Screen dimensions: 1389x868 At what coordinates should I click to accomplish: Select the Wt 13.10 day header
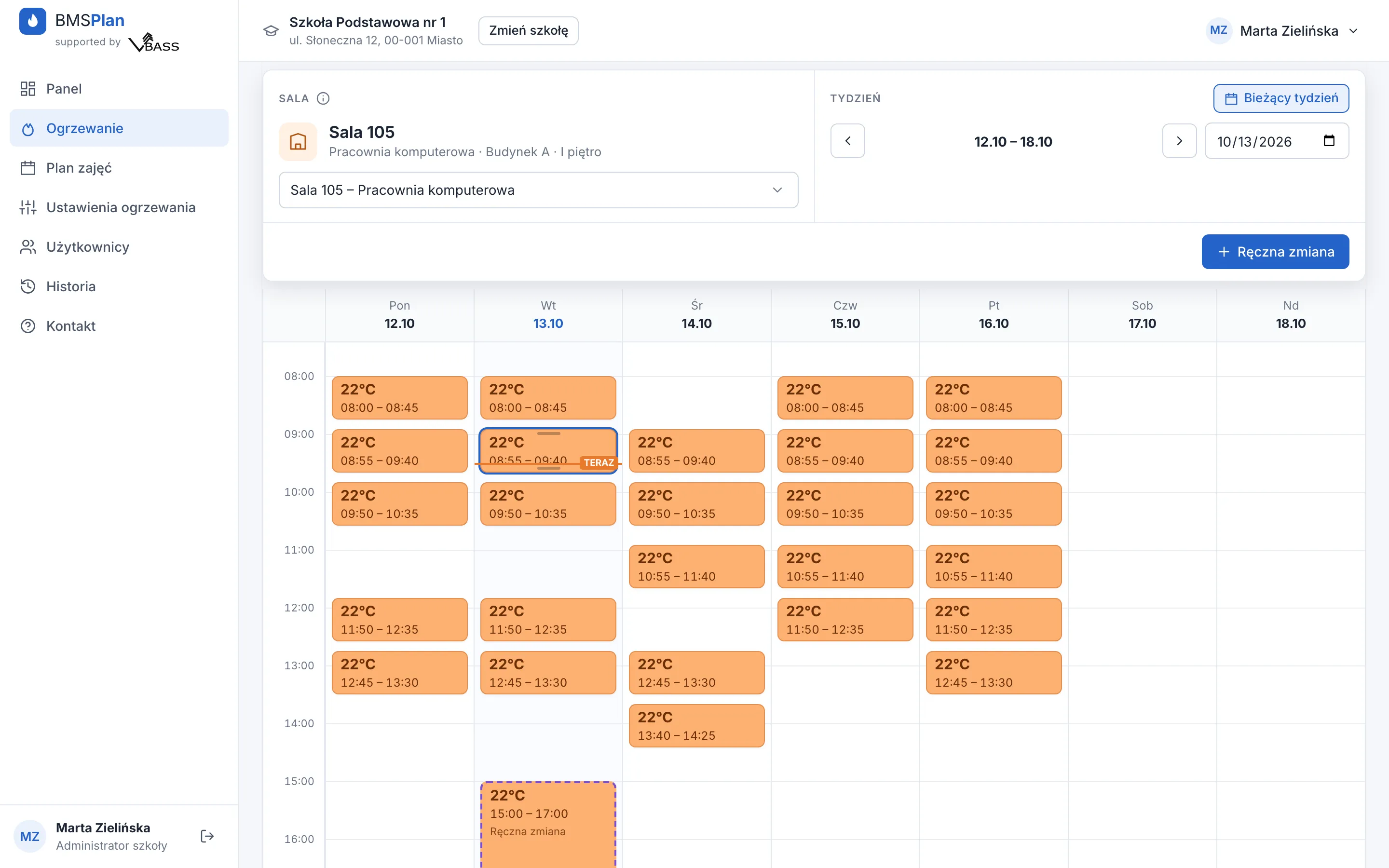[548, 315]
